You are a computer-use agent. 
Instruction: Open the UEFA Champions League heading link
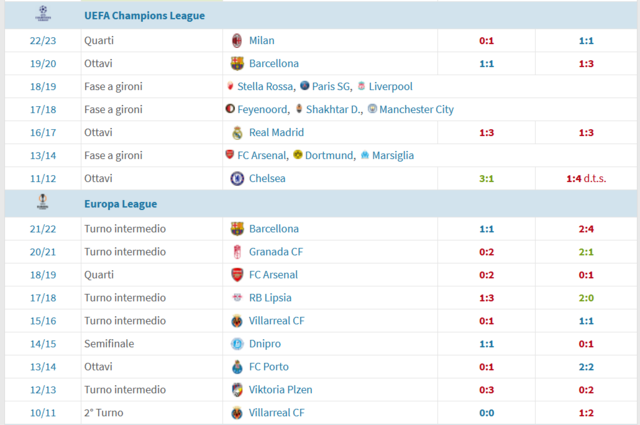[x=144, y=16]
